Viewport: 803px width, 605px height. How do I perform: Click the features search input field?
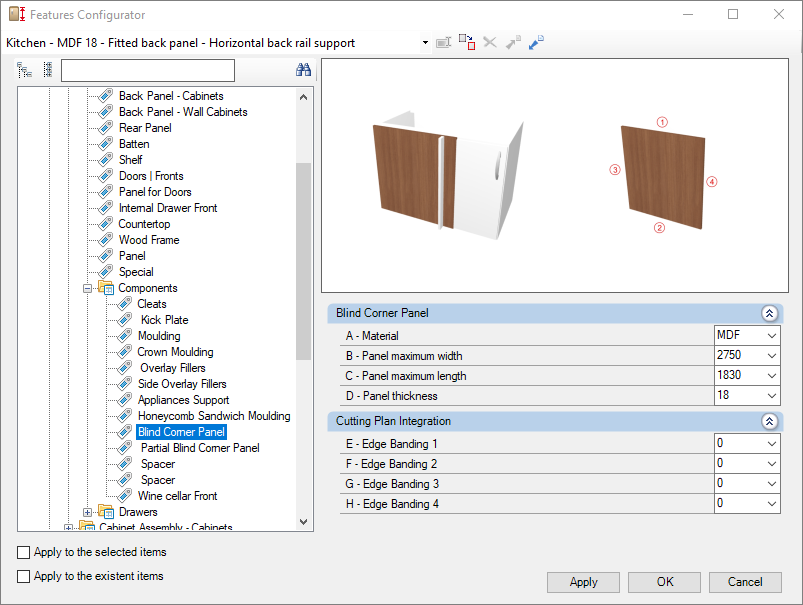(x=148, y=70)
